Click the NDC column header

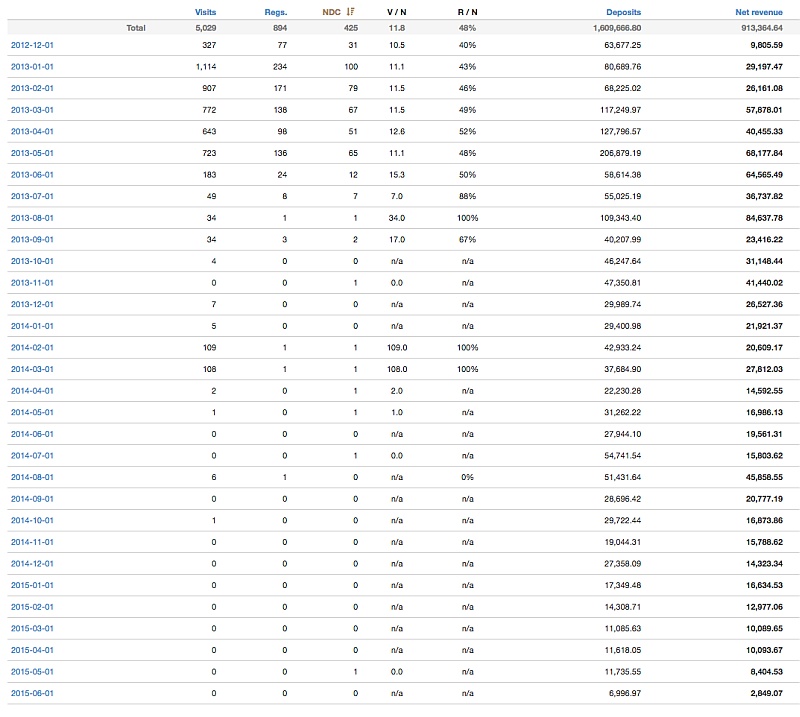tap(331, 12)
